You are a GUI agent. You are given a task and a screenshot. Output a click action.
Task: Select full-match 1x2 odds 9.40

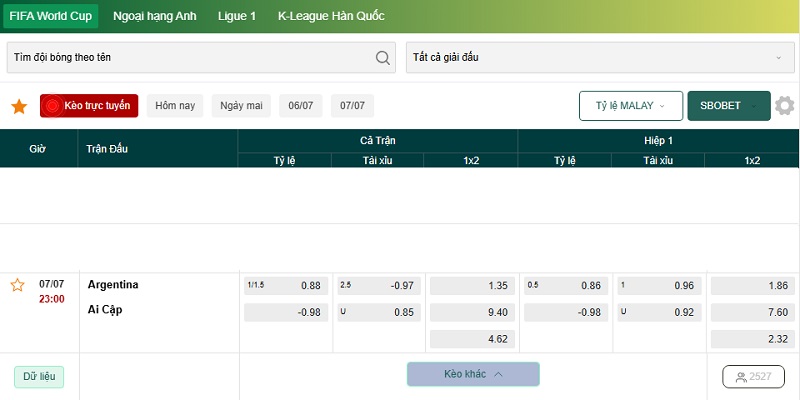tap(472, 312)
